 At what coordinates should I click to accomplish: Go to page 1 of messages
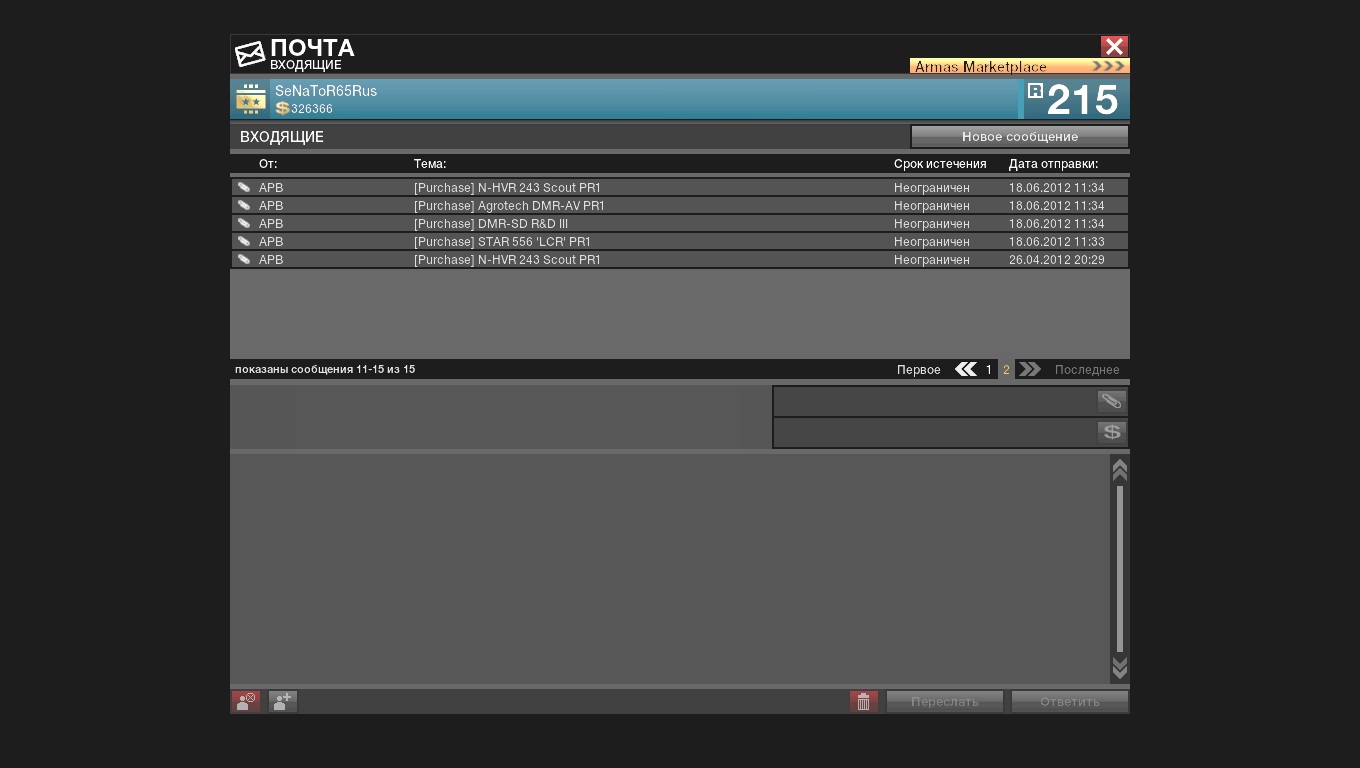(989, 370)
